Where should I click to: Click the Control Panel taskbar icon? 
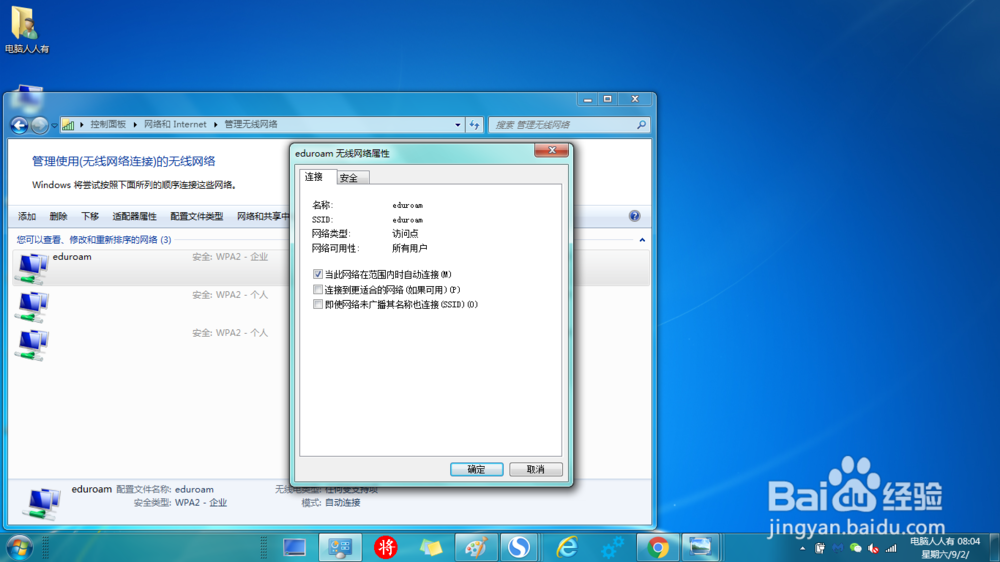click(x=340, y=547)
